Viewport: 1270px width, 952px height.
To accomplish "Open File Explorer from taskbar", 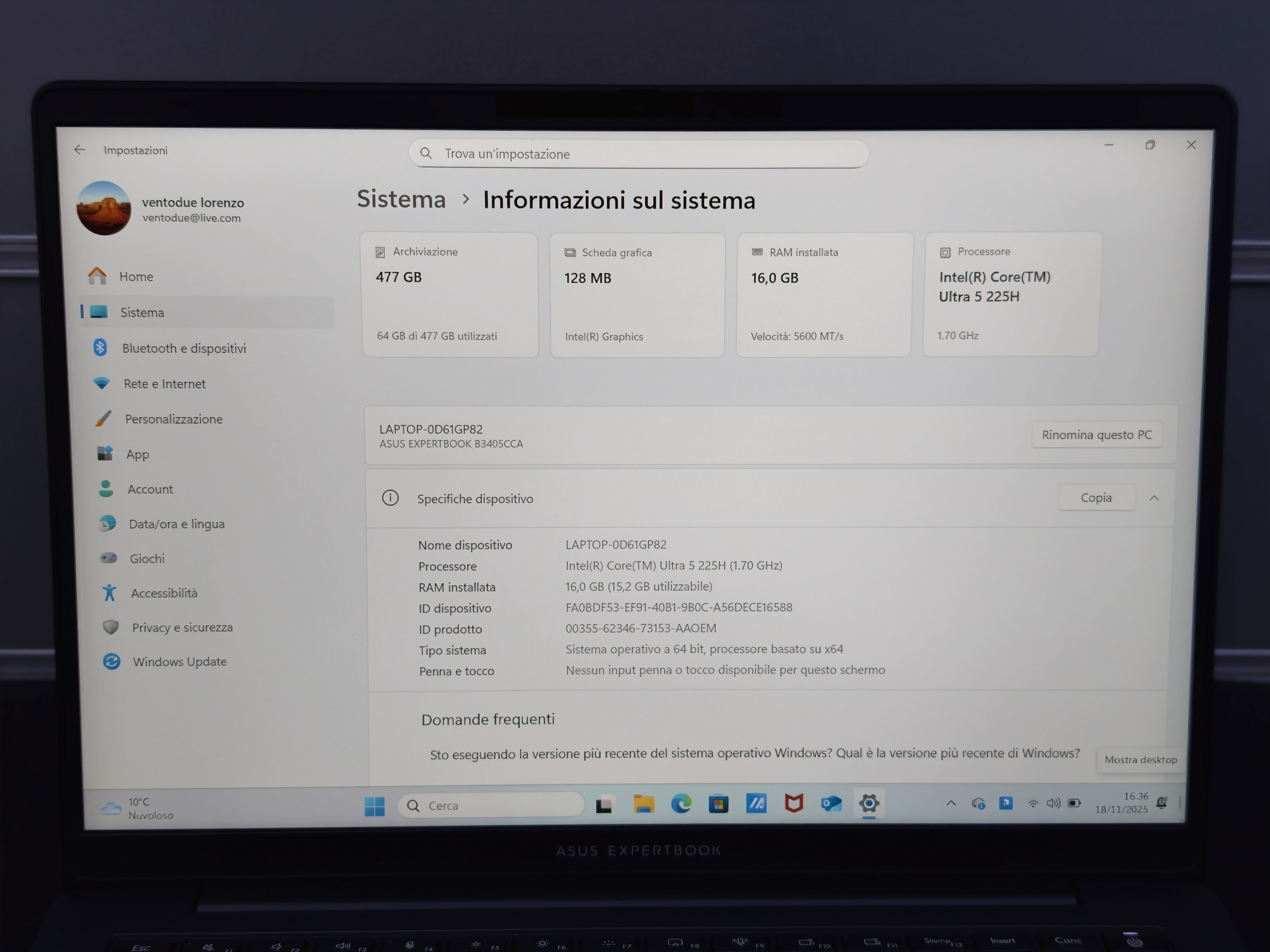I will pyautogui.click(x=644, y=804).
